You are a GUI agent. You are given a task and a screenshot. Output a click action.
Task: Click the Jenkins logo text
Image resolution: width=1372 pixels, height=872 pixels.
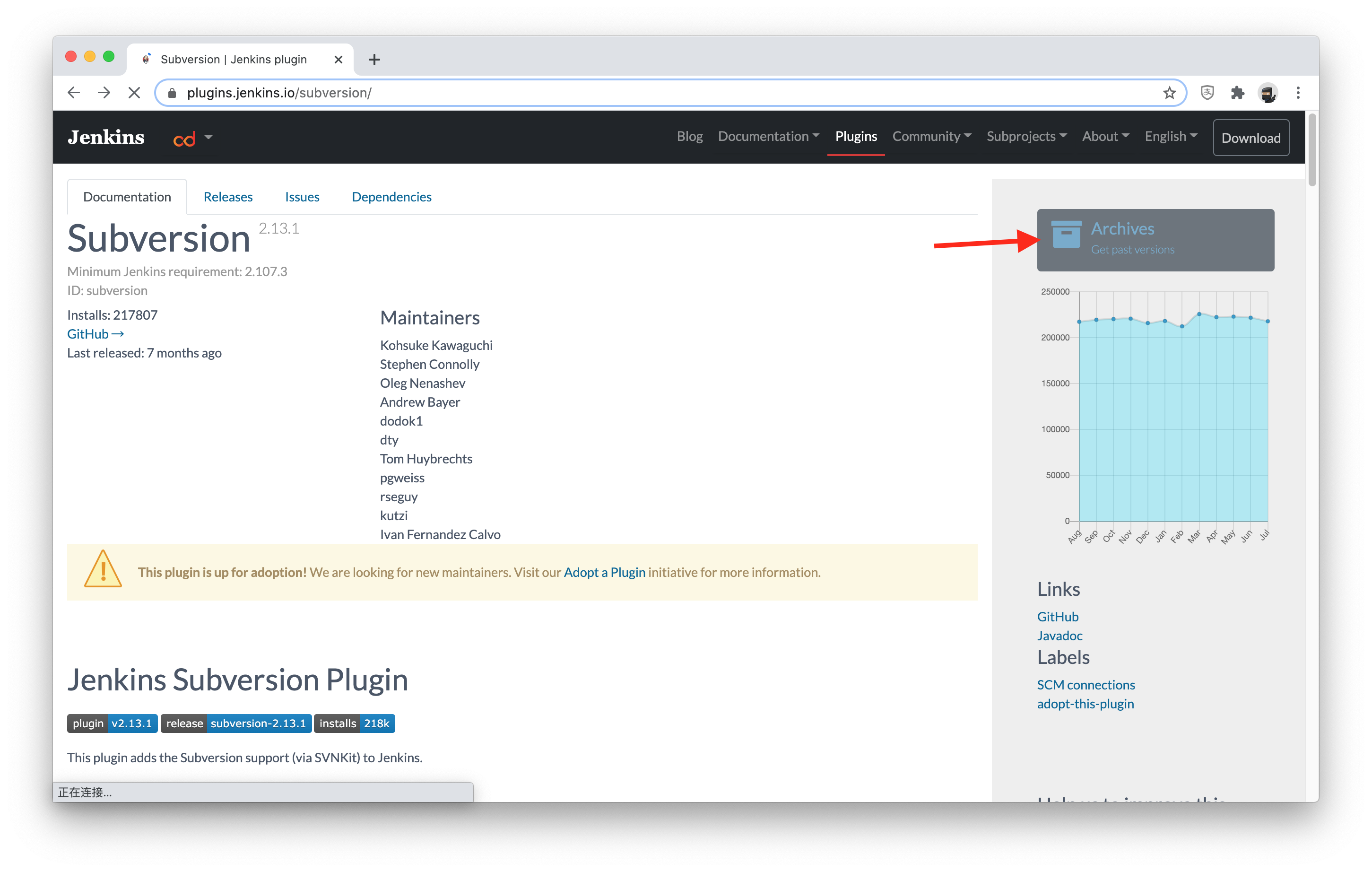click(106, 137)
